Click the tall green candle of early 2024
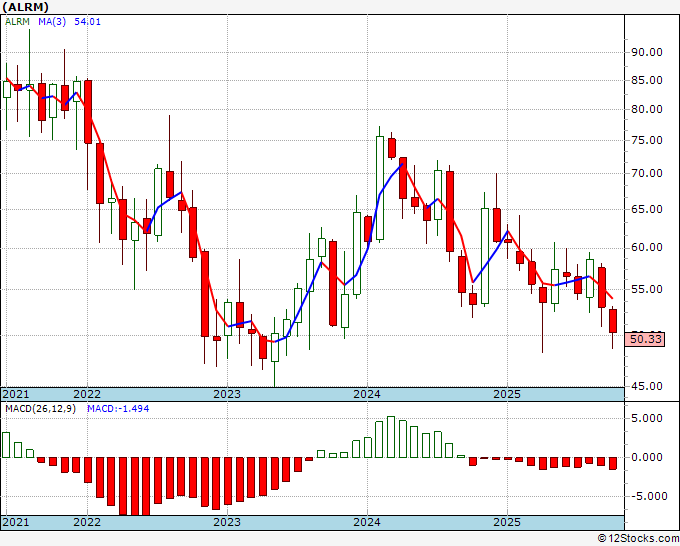 coord(380,188)
